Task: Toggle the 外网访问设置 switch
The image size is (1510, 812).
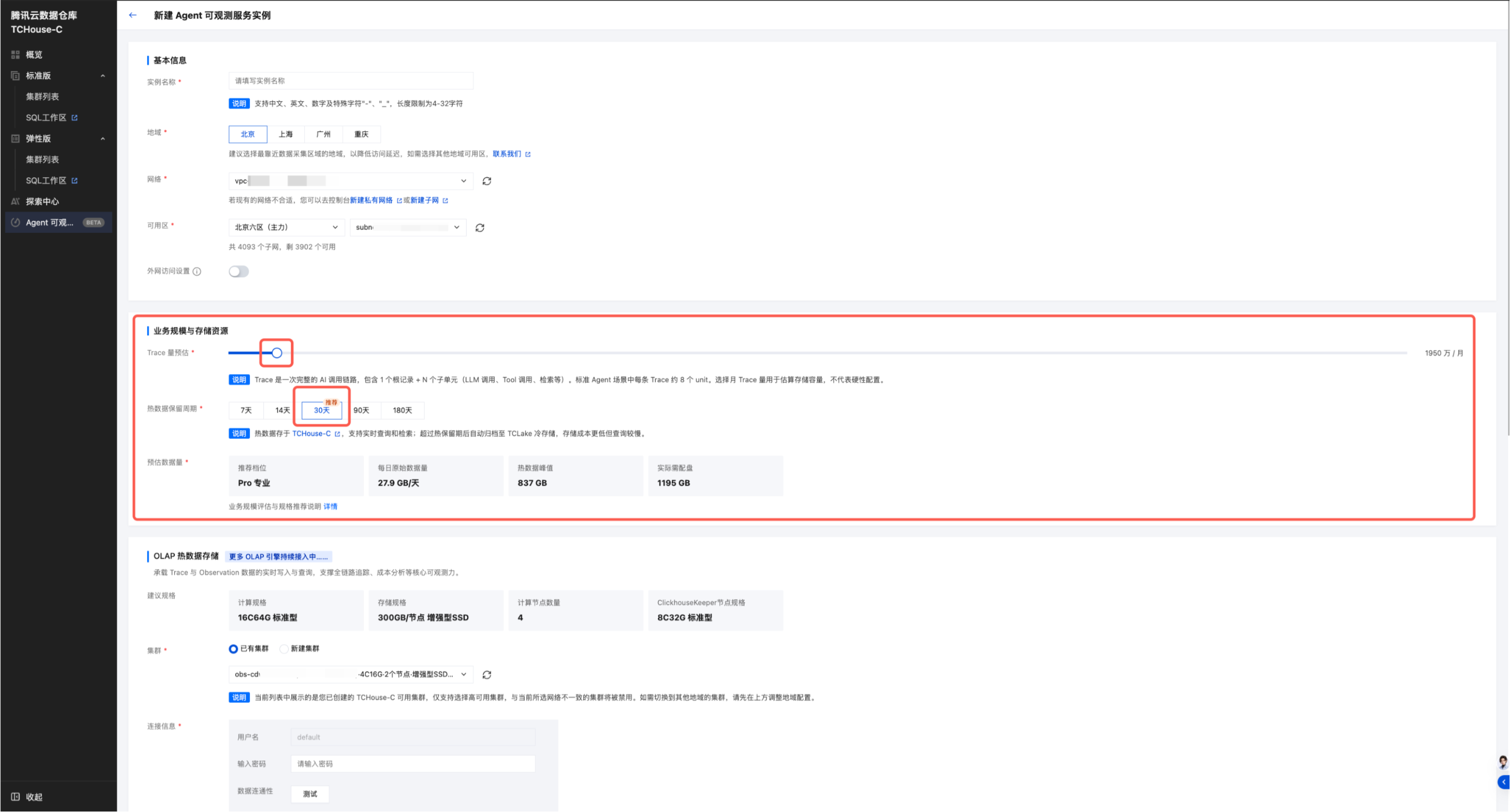Action: coord(239,271)
